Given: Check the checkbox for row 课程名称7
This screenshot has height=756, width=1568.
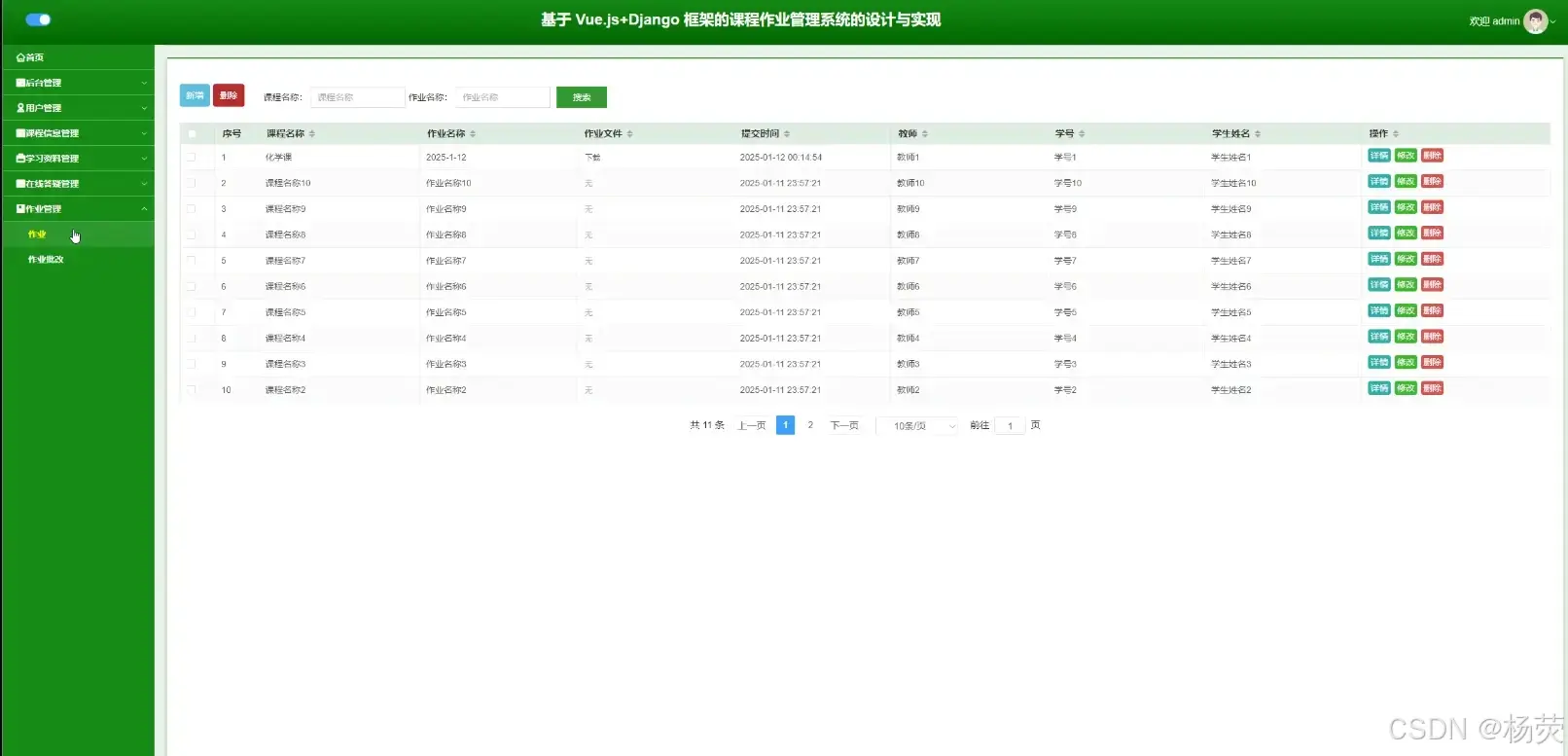Looking at the screenshot, I should [192, 261].
